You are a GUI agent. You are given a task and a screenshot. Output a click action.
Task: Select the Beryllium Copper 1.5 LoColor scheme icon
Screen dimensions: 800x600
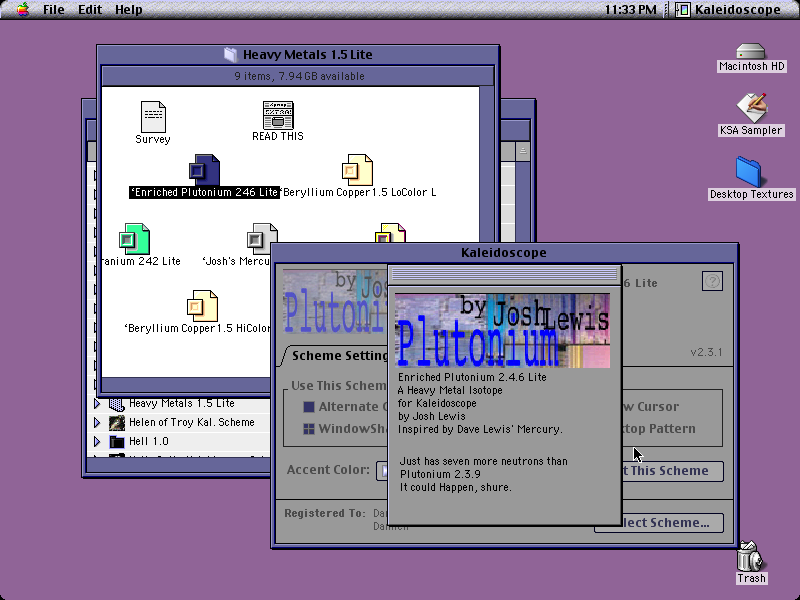pyautogui.click(x=357, y=169)
